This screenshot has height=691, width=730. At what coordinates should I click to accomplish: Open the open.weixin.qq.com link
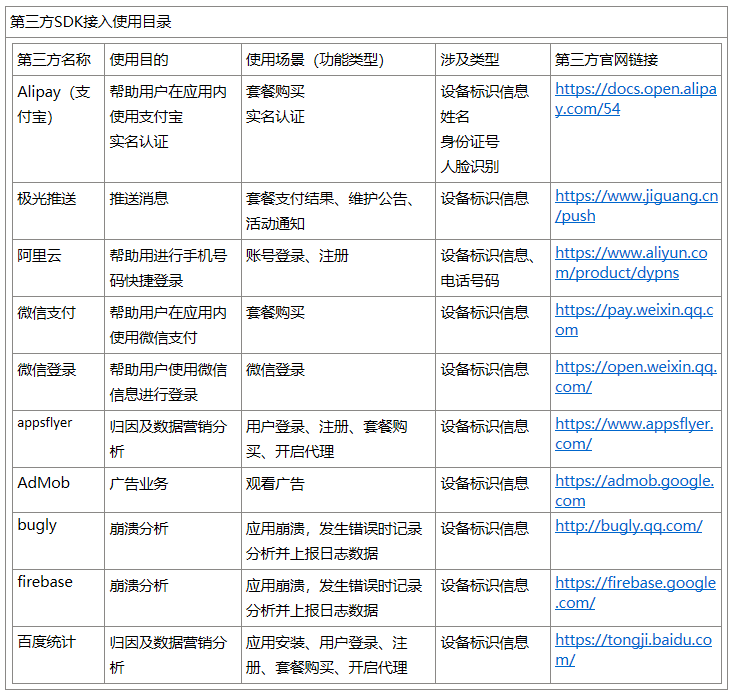point(635,377)
